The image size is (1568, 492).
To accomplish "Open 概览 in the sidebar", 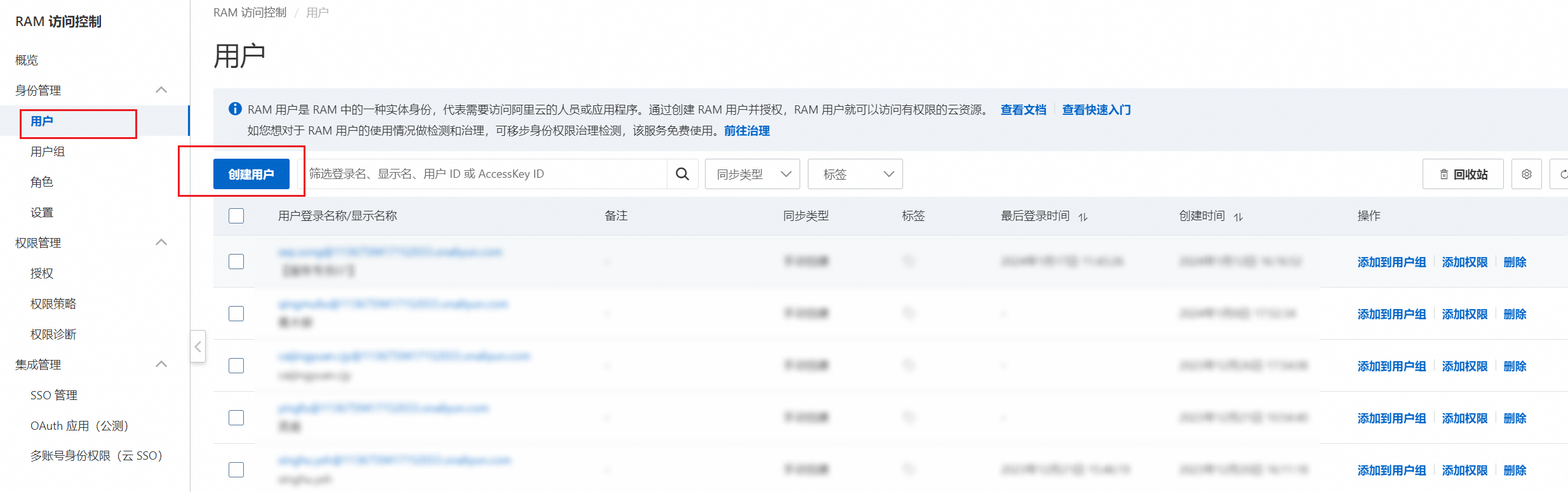I will pyautogui.click(x=27, y=60).
